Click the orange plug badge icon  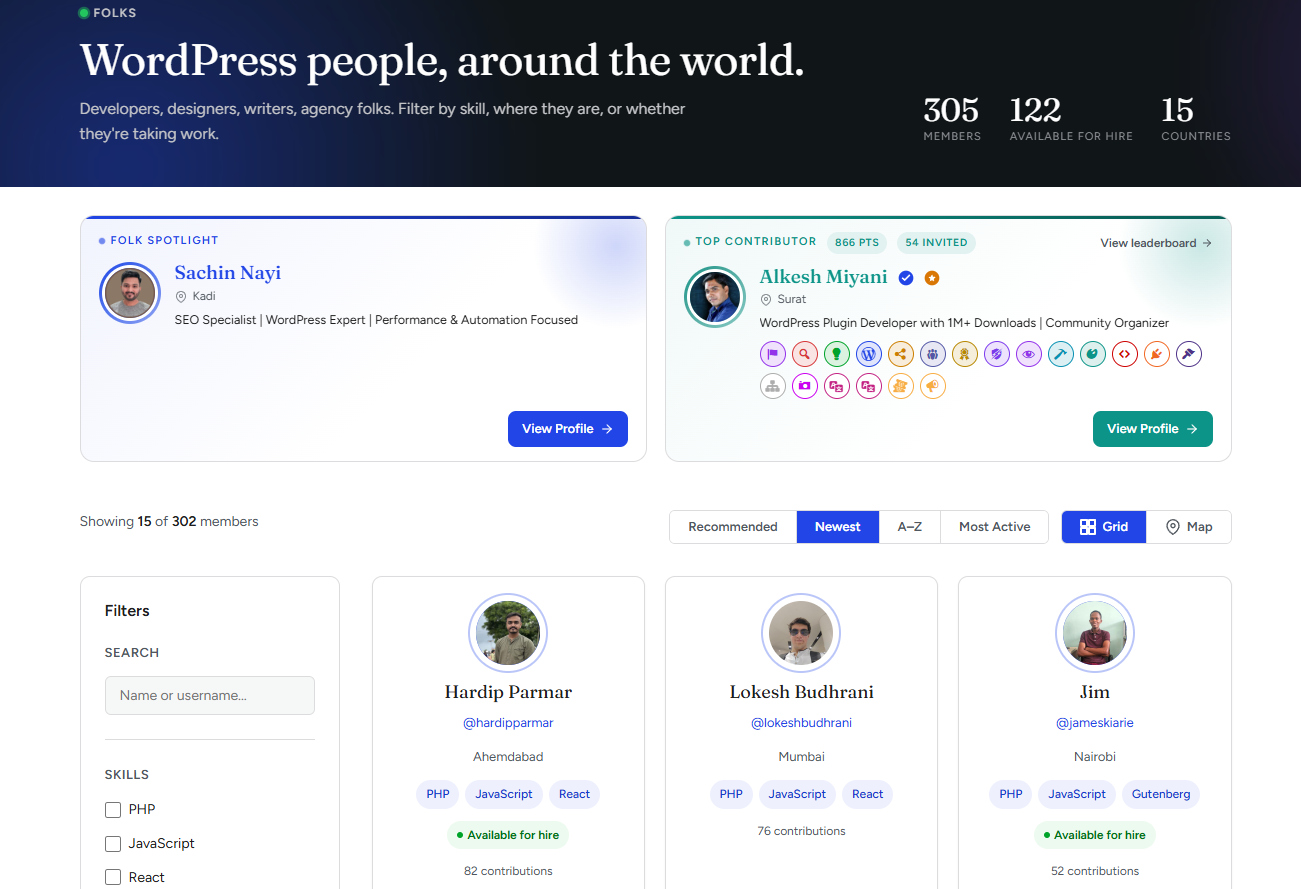(1157, 354)
